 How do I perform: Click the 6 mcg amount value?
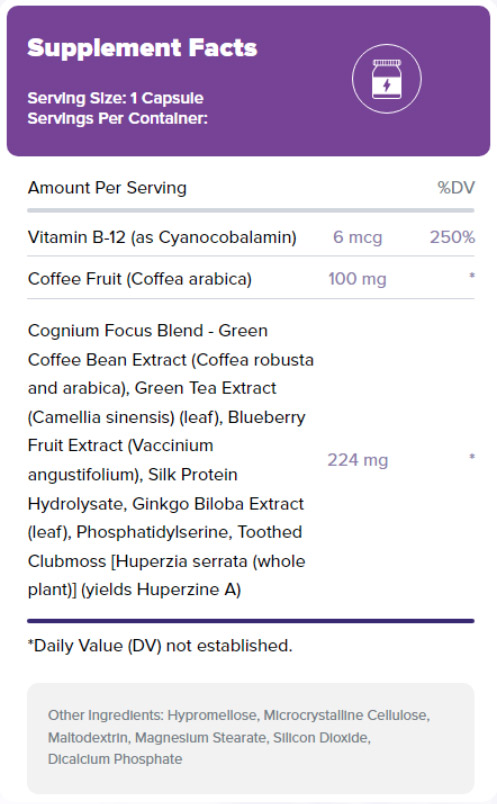(x=357, y=237)
